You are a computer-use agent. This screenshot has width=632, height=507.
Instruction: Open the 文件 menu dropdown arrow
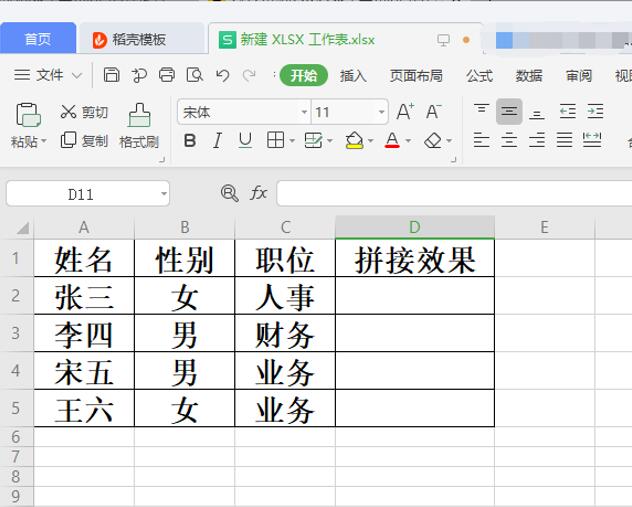[x=77, y=75]
